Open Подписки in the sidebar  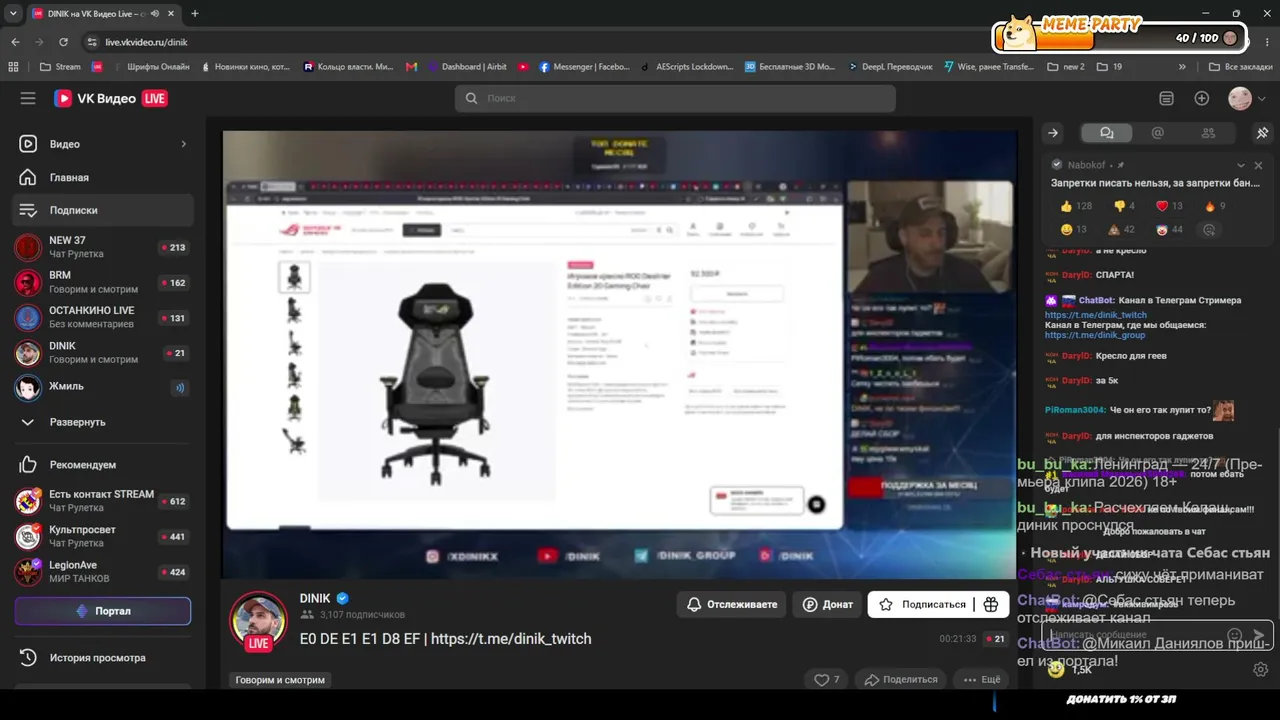tap(103, 210)
